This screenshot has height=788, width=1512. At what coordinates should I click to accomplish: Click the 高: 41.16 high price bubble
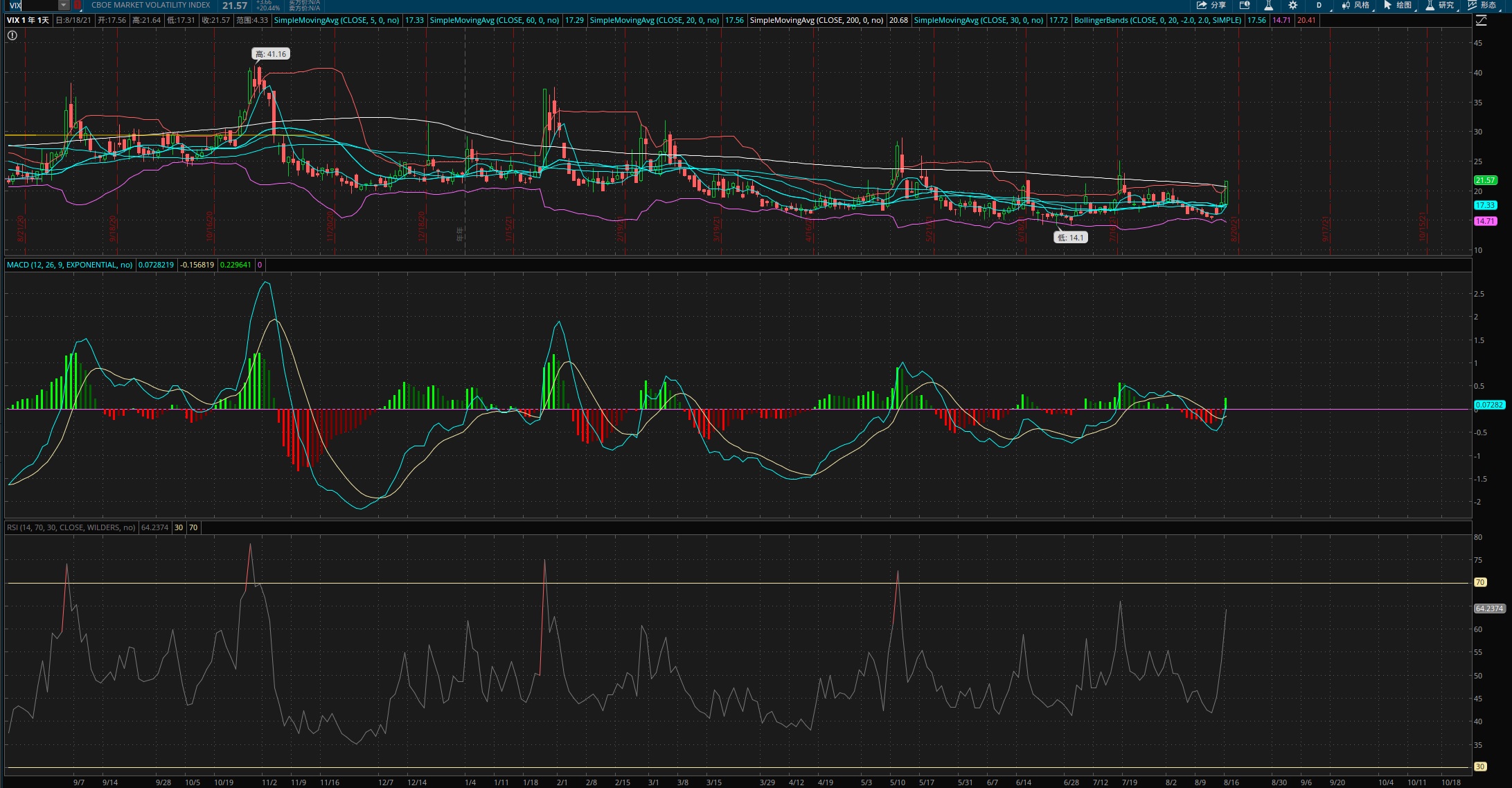[270, 54]
